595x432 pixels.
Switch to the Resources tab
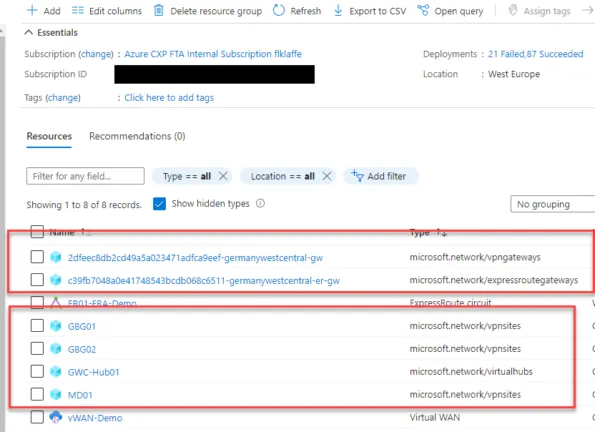(49, 136)
